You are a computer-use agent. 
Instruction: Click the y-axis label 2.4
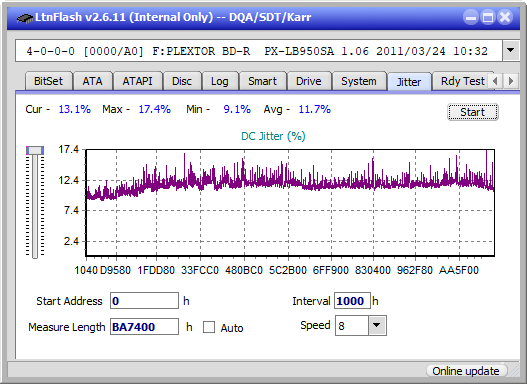71,241
